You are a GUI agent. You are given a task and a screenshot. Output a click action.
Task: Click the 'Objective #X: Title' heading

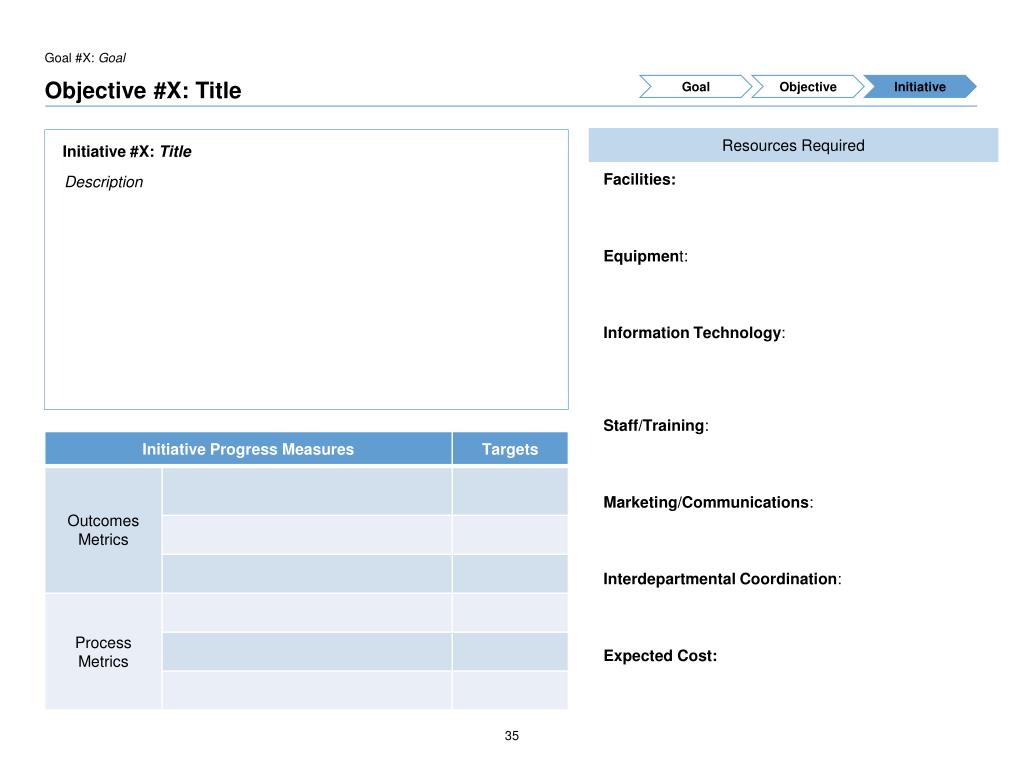[x=143, y=91]
